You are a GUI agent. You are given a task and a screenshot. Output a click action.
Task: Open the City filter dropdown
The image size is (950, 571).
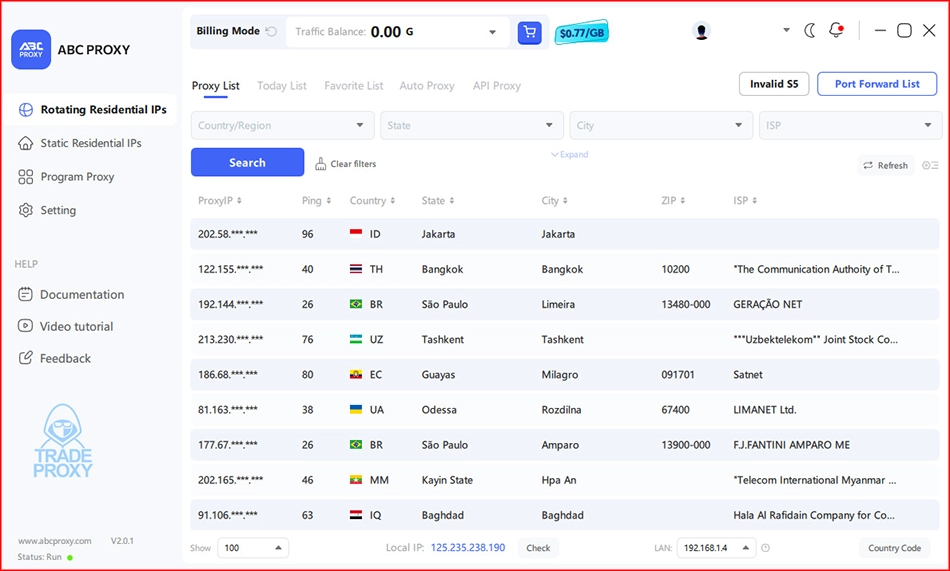click(x=661, y=125)
